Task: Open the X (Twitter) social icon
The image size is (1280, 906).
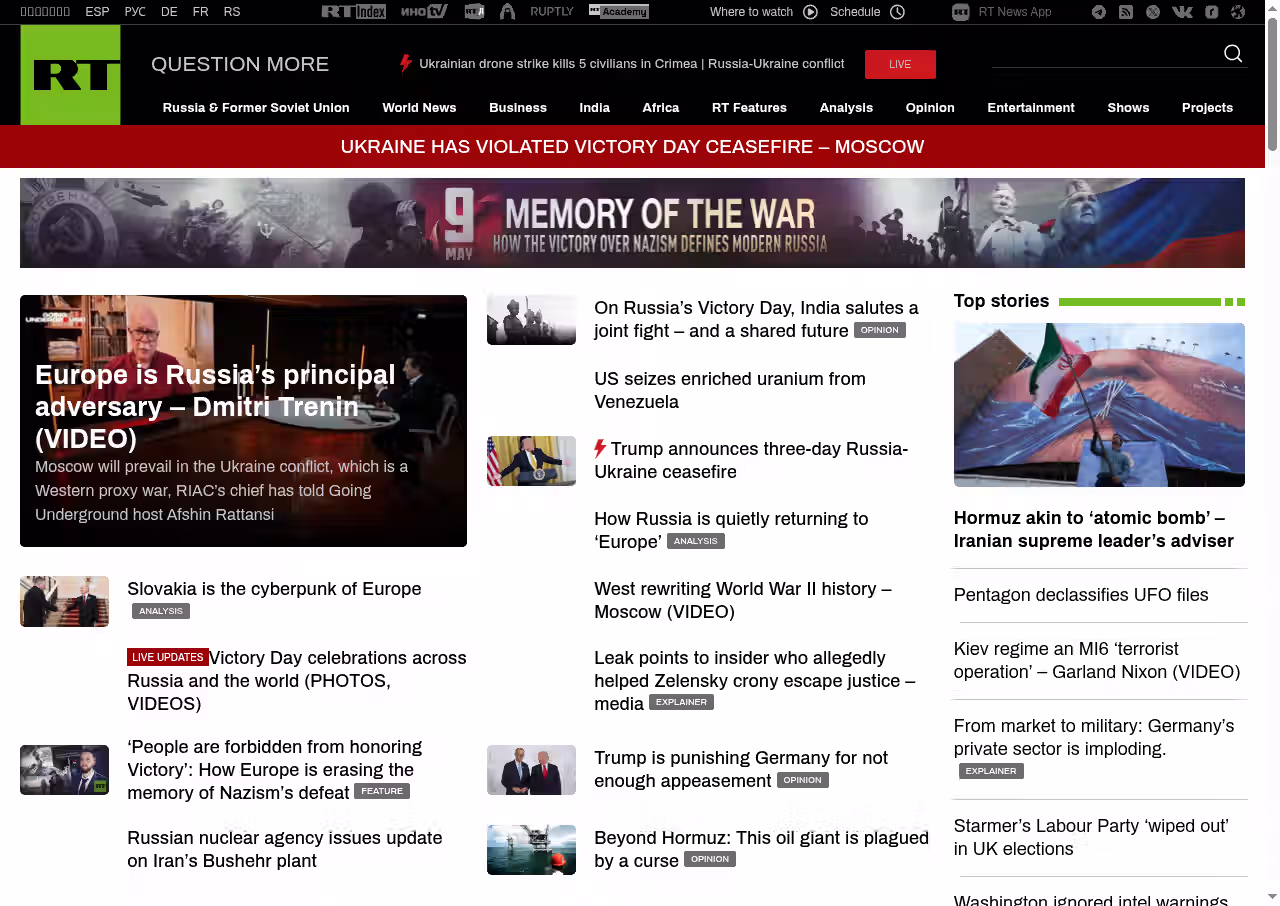Action: pos(1153,12)
